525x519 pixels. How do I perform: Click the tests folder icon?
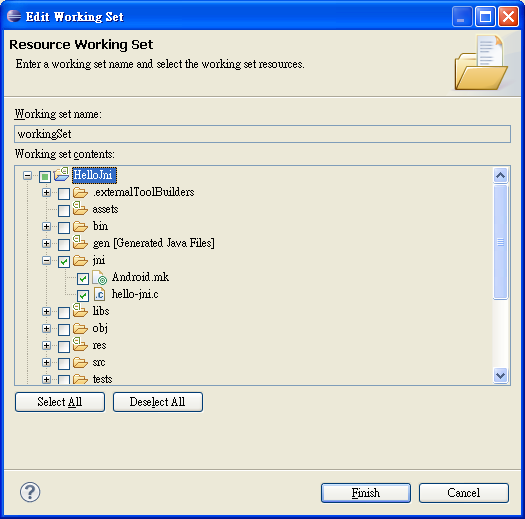click(x=80, y=379)
